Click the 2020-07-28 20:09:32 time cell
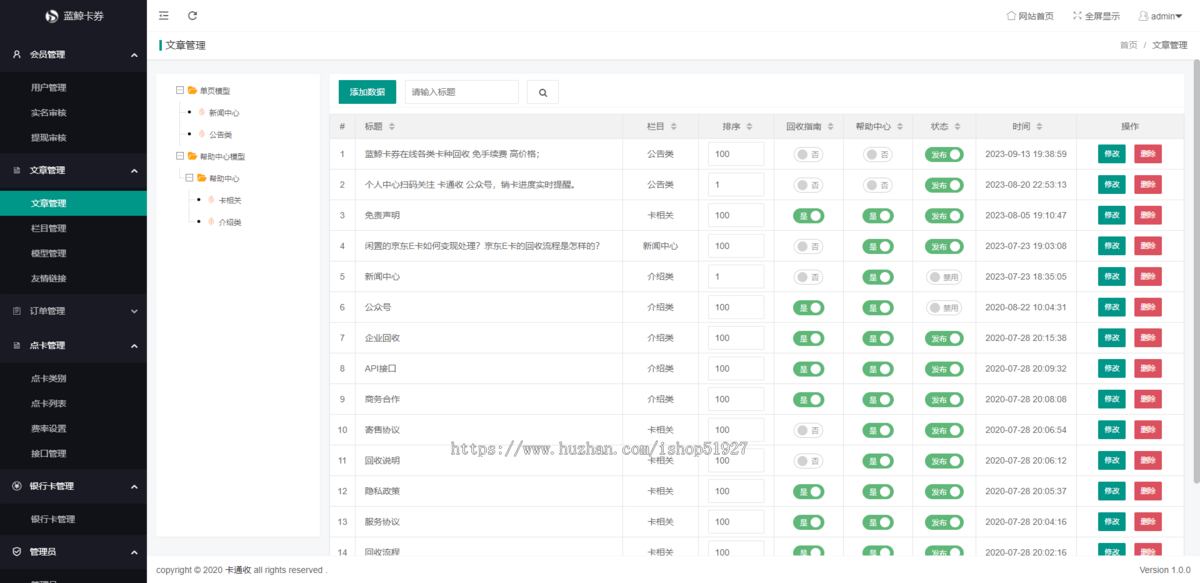This screenshot has height=583, width=1200. [1026, 368]
